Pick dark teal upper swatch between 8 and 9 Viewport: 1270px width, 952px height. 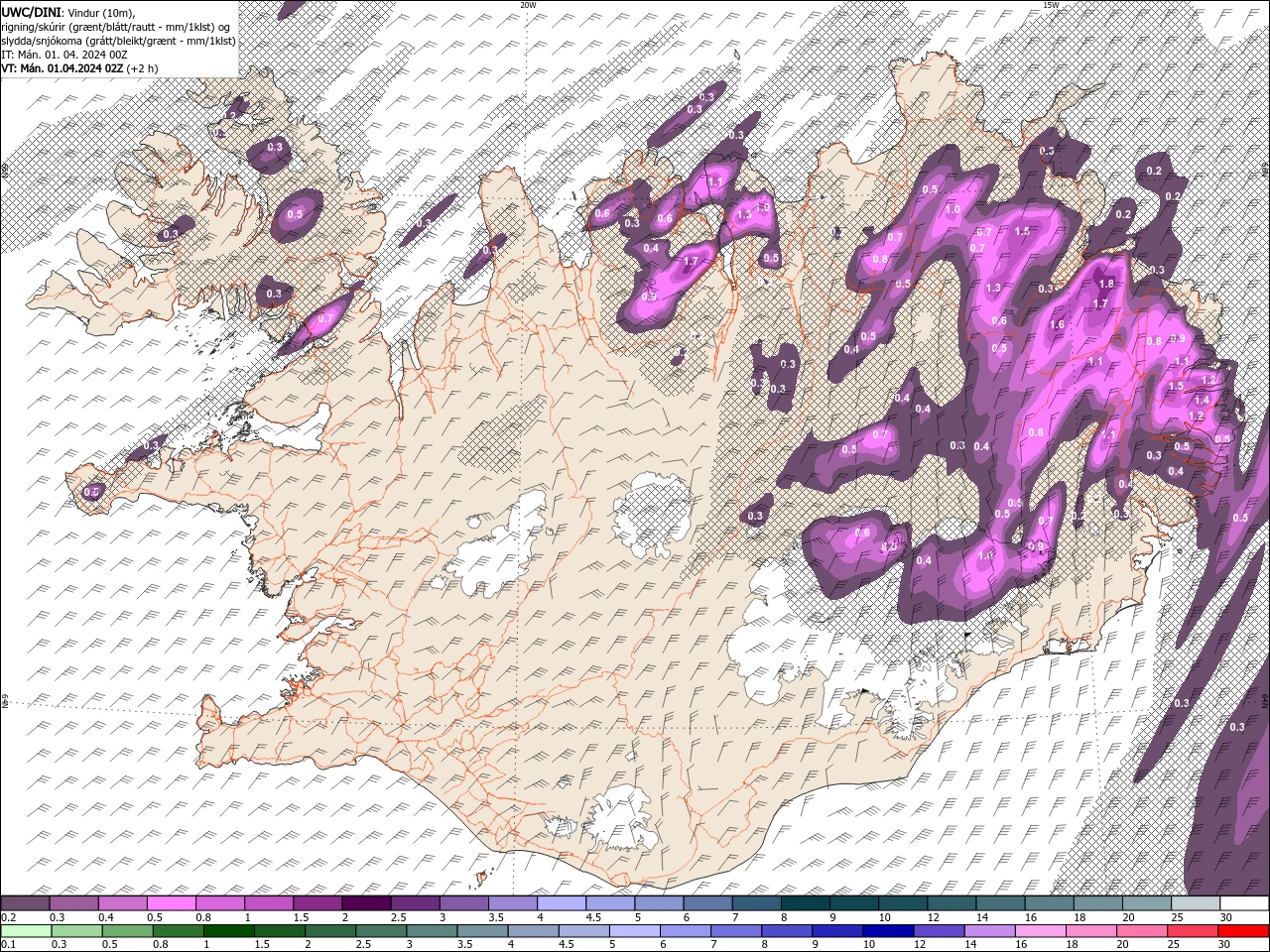(x=805, y=903)
